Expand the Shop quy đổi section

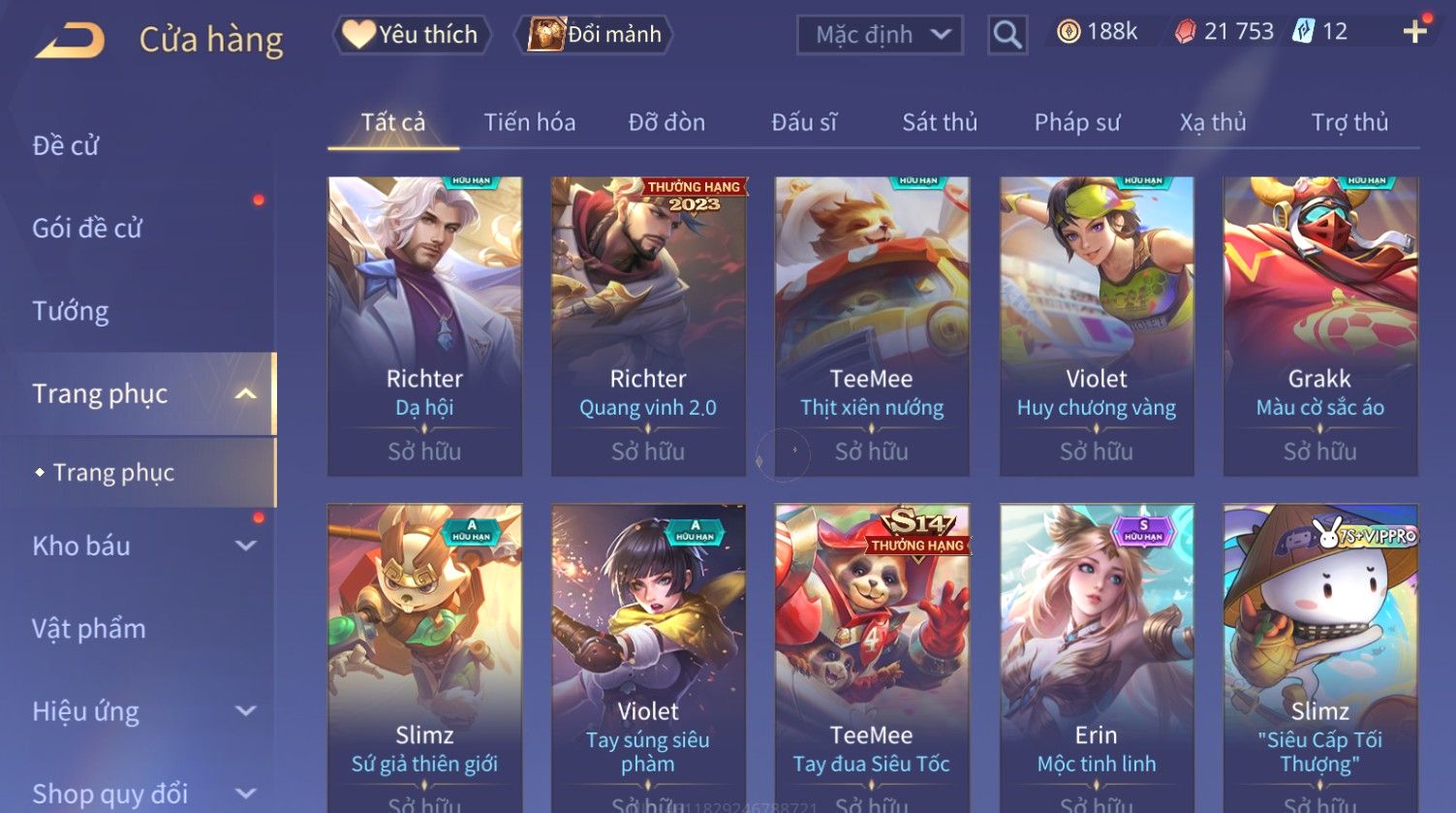point(246,794)
